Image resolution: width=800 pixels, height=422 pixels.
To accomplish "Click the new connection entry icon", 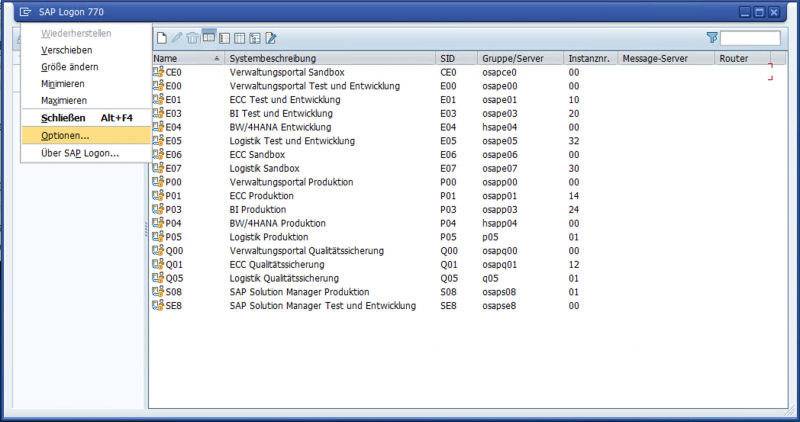I will [x=162, y=38].
